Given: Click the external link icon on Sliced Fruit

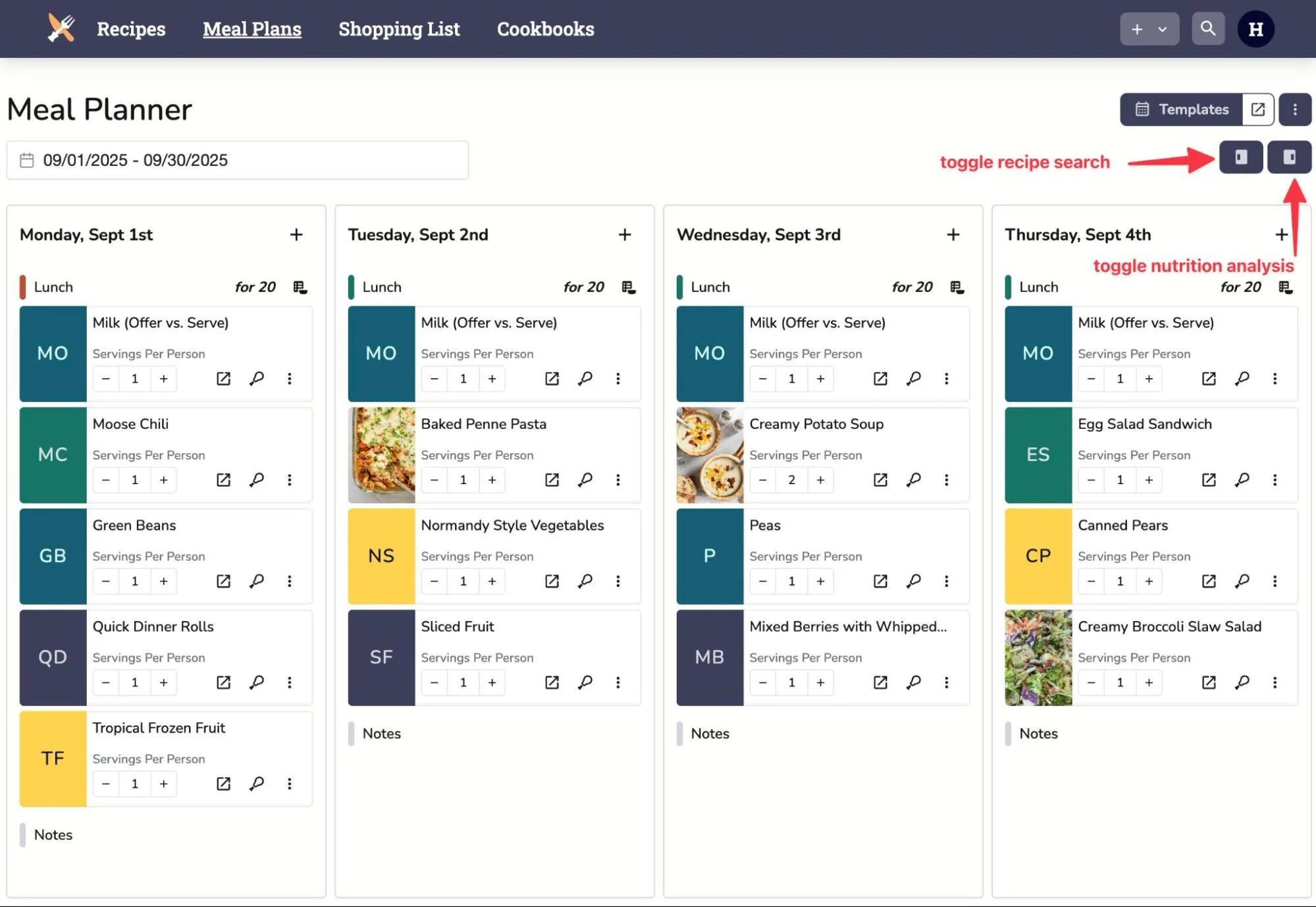Looking at the screenshot, I should point(552,682).
